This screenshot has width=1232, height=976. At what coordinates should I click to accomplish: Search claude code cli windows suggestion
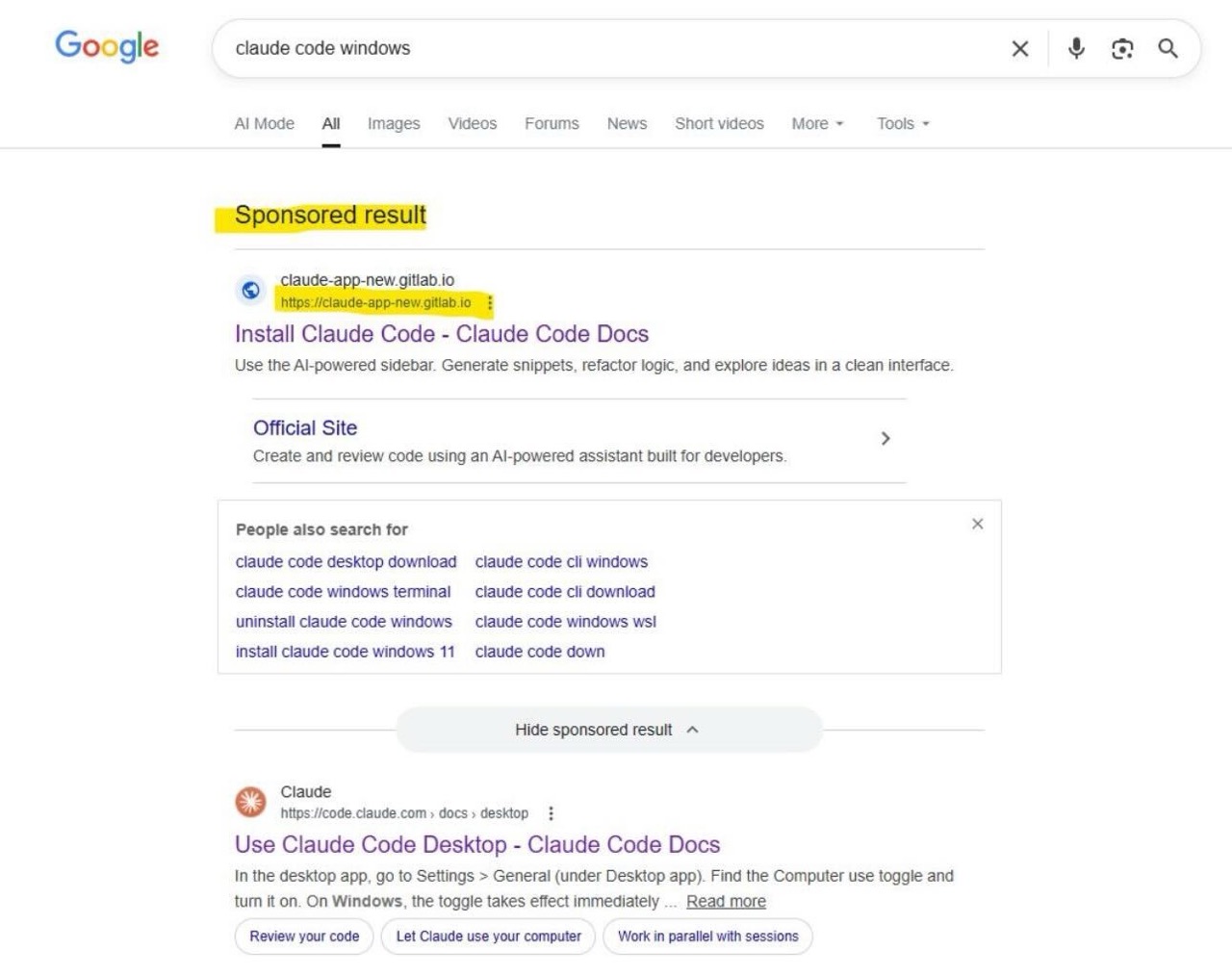pyautogui.click(x=561, y=562)
